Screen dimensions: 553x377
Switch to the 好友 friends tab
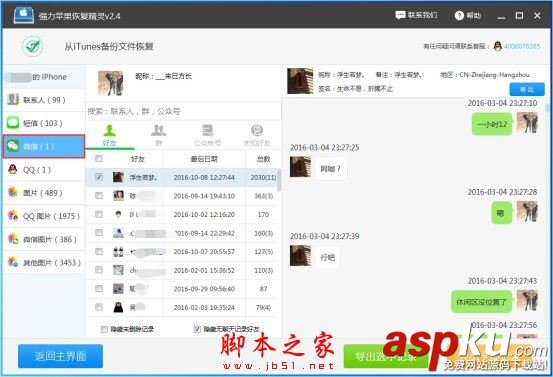coord(110,135)
